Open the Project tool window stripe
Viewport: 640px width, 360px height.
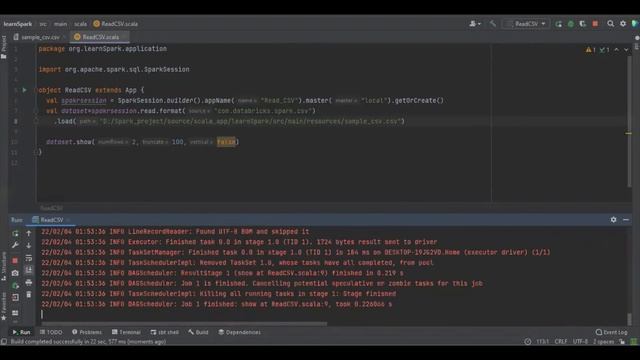[4, 47]
